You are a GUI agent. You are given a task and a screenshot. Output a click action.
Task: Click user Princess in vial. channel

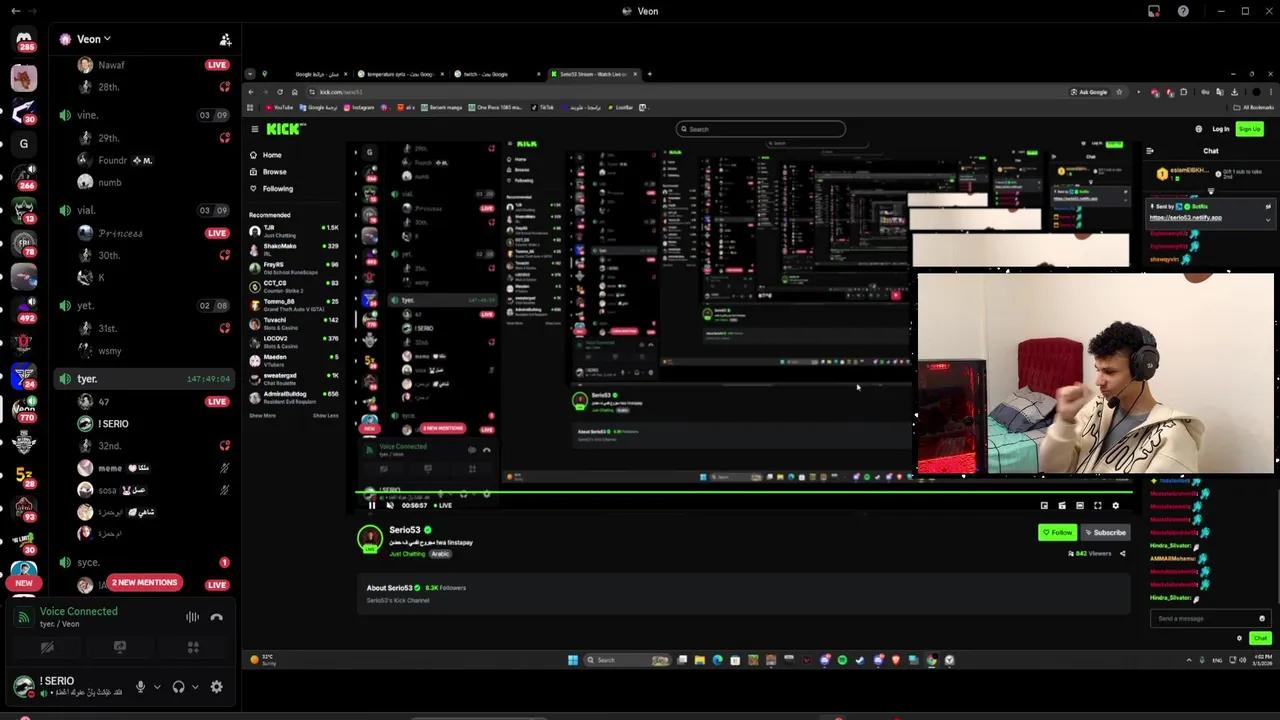(120, 233)
